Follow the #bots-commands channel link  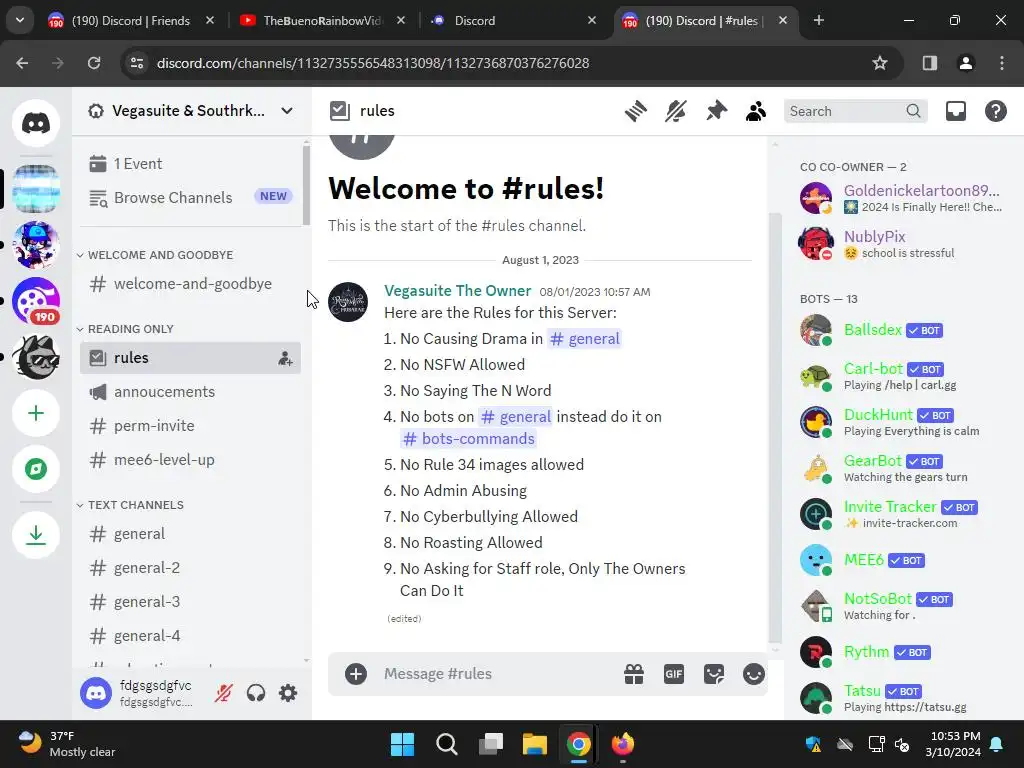point(468,439)
